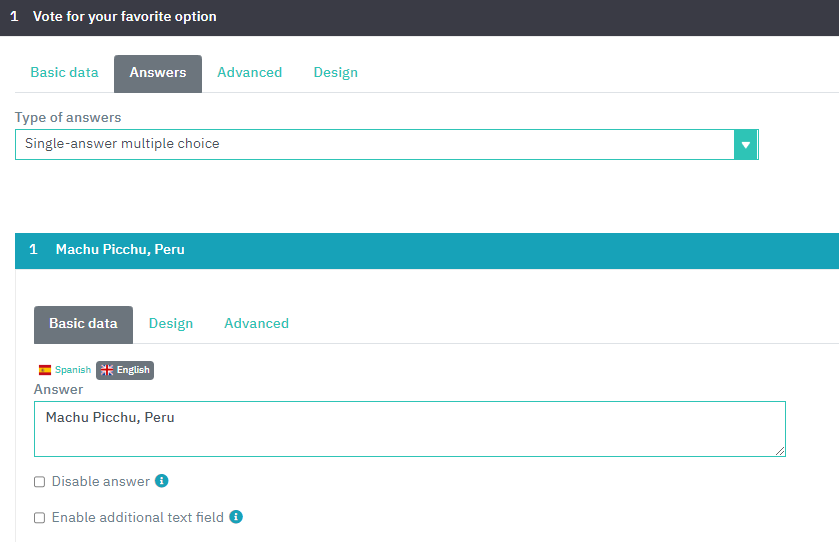The image size is (839, 542).
Task: Open the question's top Design tab
Action: (x=335, y=73)
